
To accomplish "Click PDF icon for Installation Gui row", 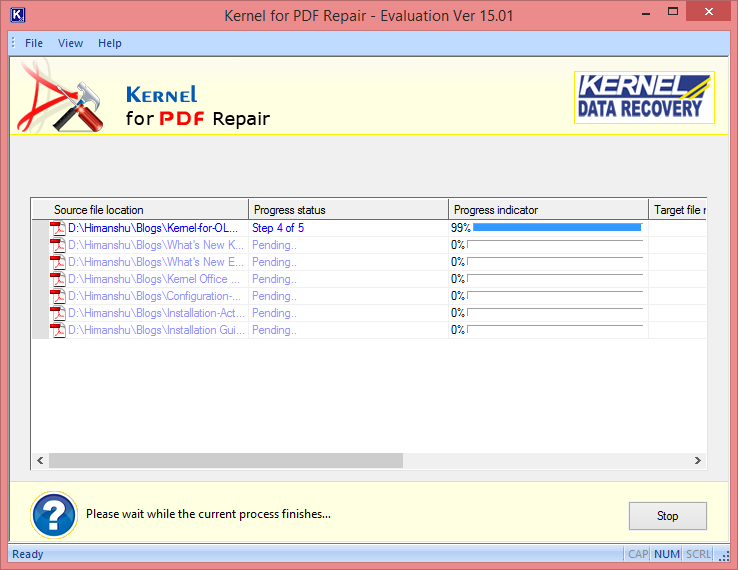I will (x=58, y=330).
